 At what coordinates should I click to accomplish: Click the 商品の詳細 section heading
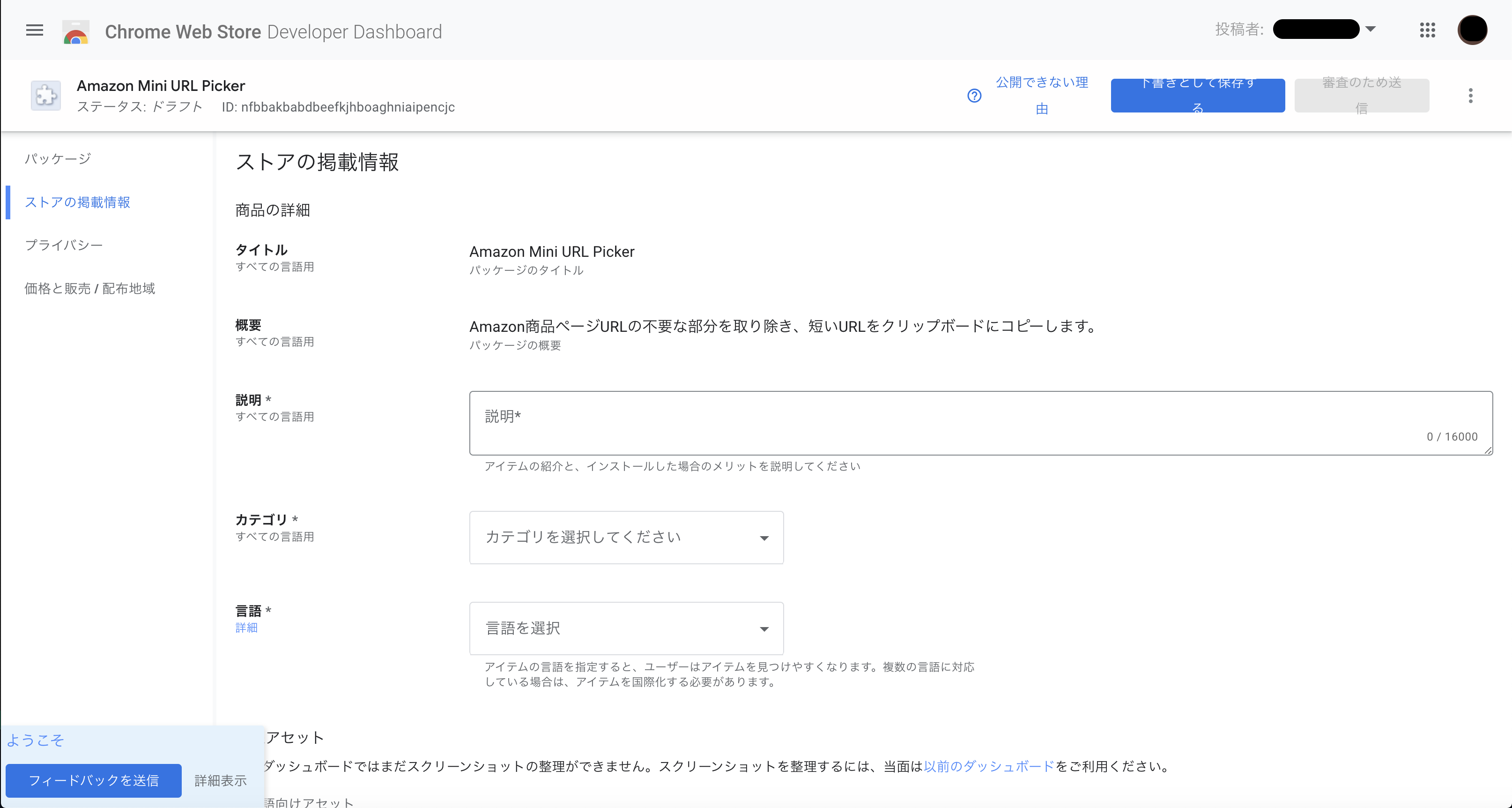[x=272, y=210]
